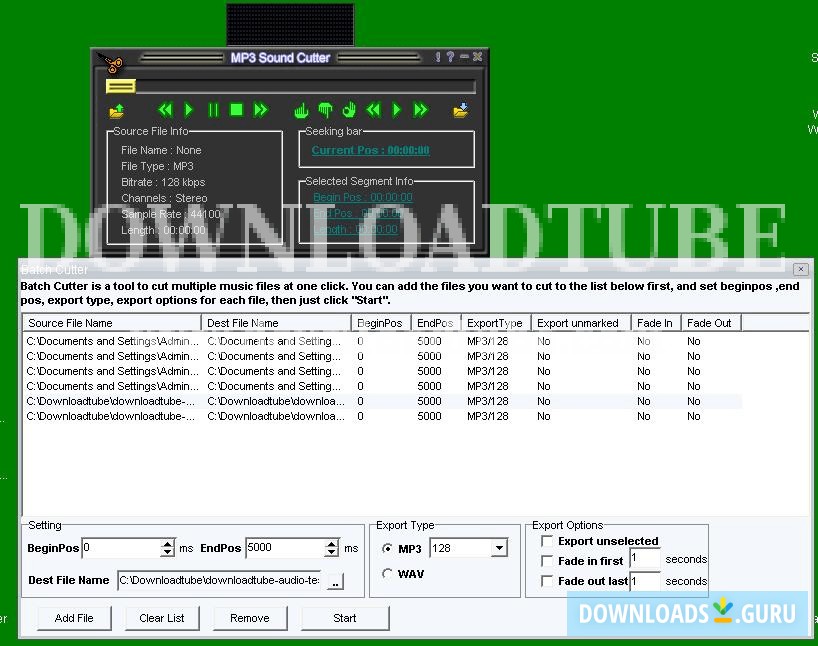Click the Current Pos link in Seeking bar
The image size is (818, 646).
[x=361, y=150]
